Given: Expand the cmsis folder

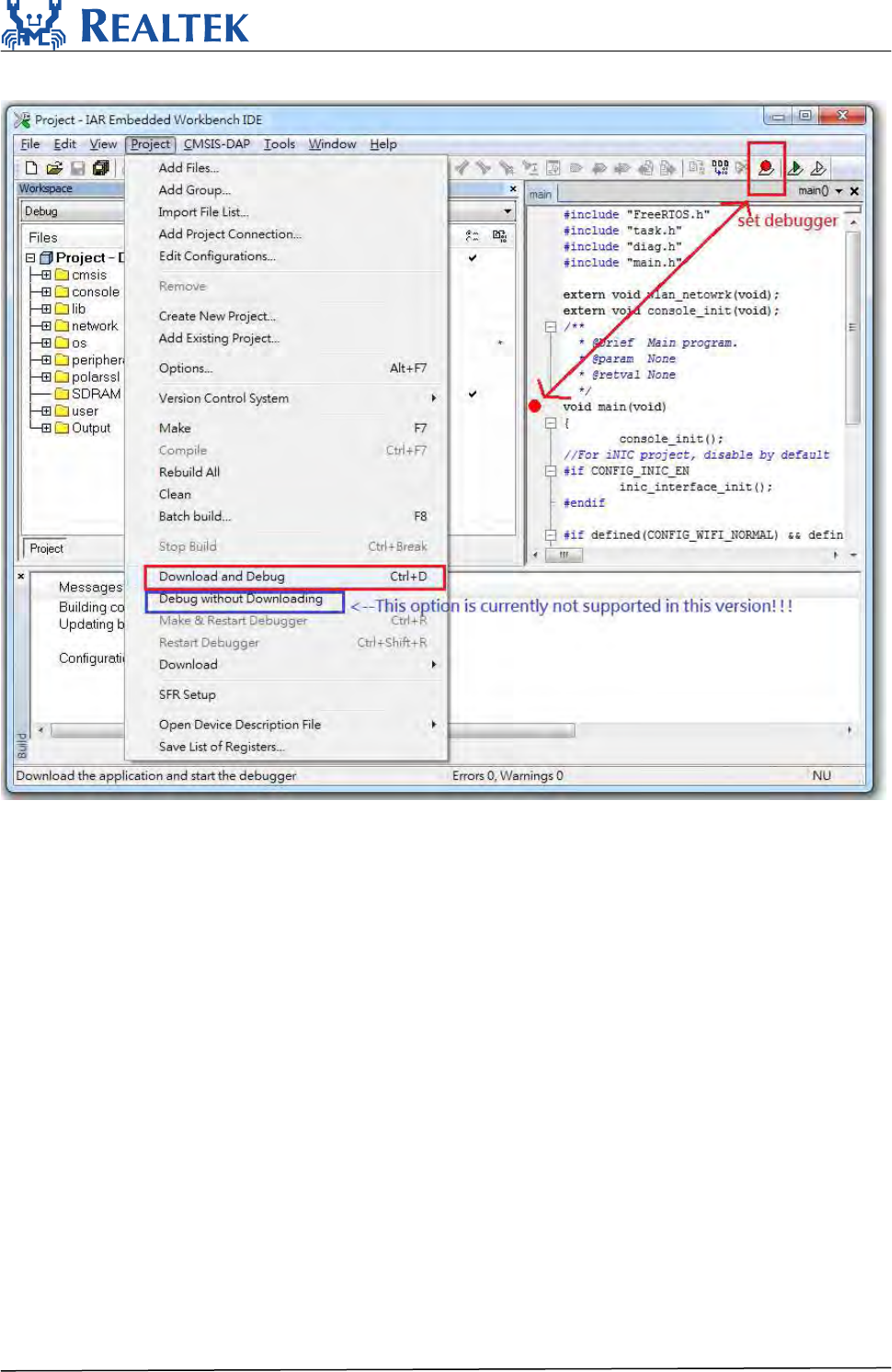Looking at the screenshot, I should tap(46, 275).
